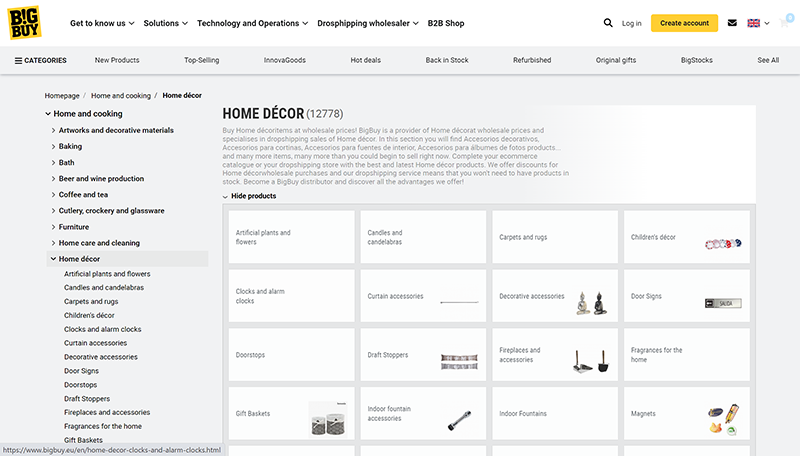
Task: Select Curtain accessories in sidebar
Action: tap(95, 343)
